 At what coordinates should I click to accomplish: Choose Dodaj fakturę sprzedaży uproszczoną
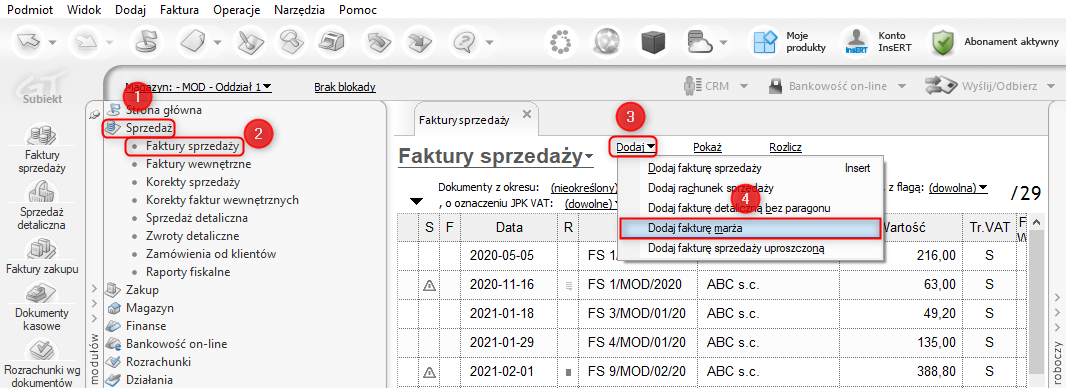point(751,248)
